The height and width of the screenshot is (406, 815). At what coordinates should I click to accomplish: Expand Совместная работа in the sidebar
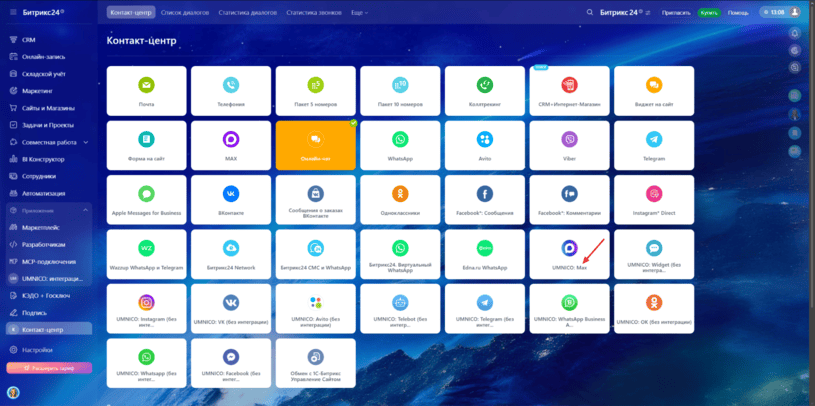click(86, 142)
